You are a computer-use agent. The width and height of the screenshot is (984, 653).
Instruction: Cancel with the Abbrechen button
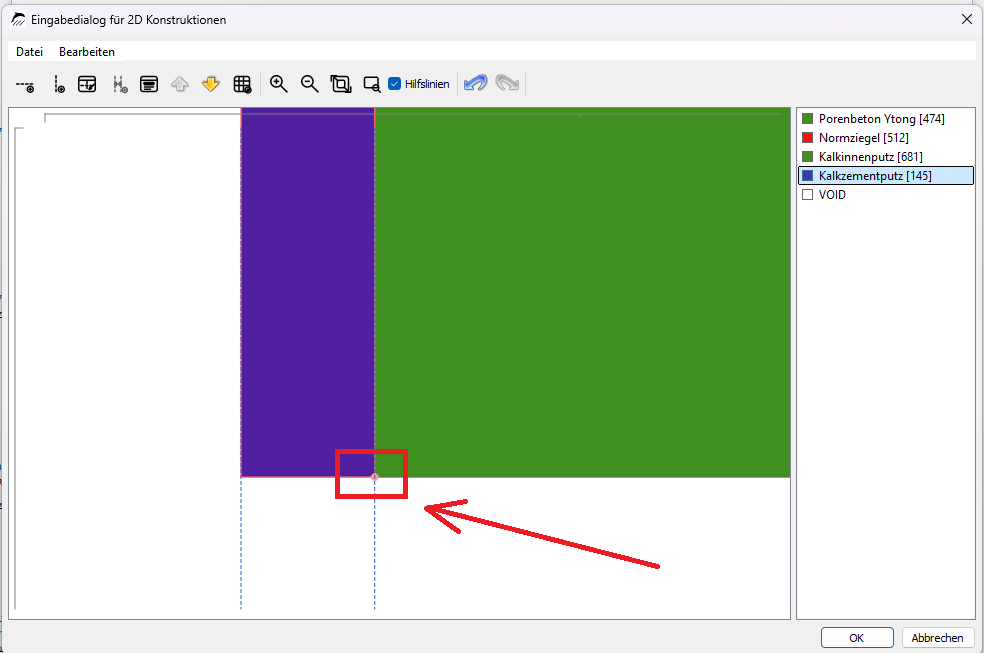tap(938, 638)
